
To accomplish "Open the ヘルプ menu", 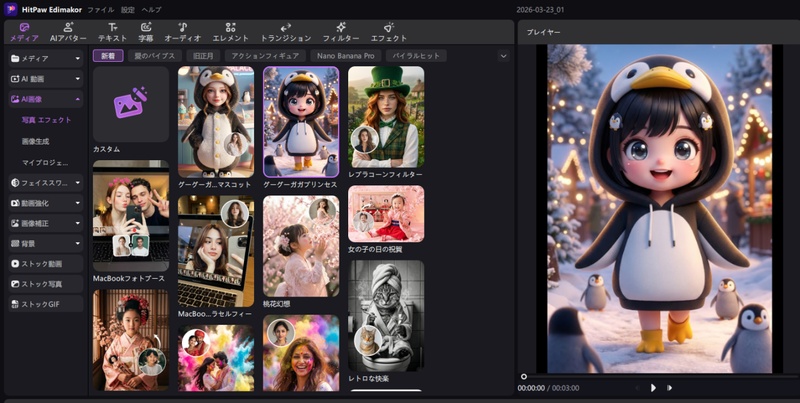I will (152, 10).
